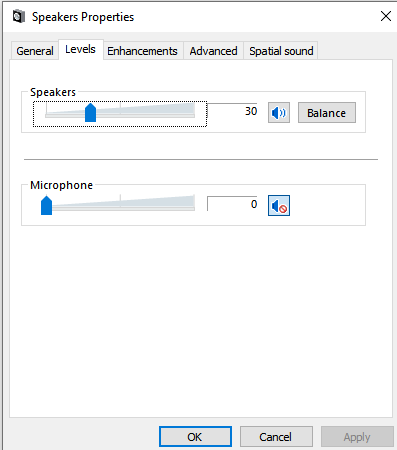The height and width of the screenshot is (450, 397).
Task: Switch to the Enhancements tab
Action: (x=142, y=51)
